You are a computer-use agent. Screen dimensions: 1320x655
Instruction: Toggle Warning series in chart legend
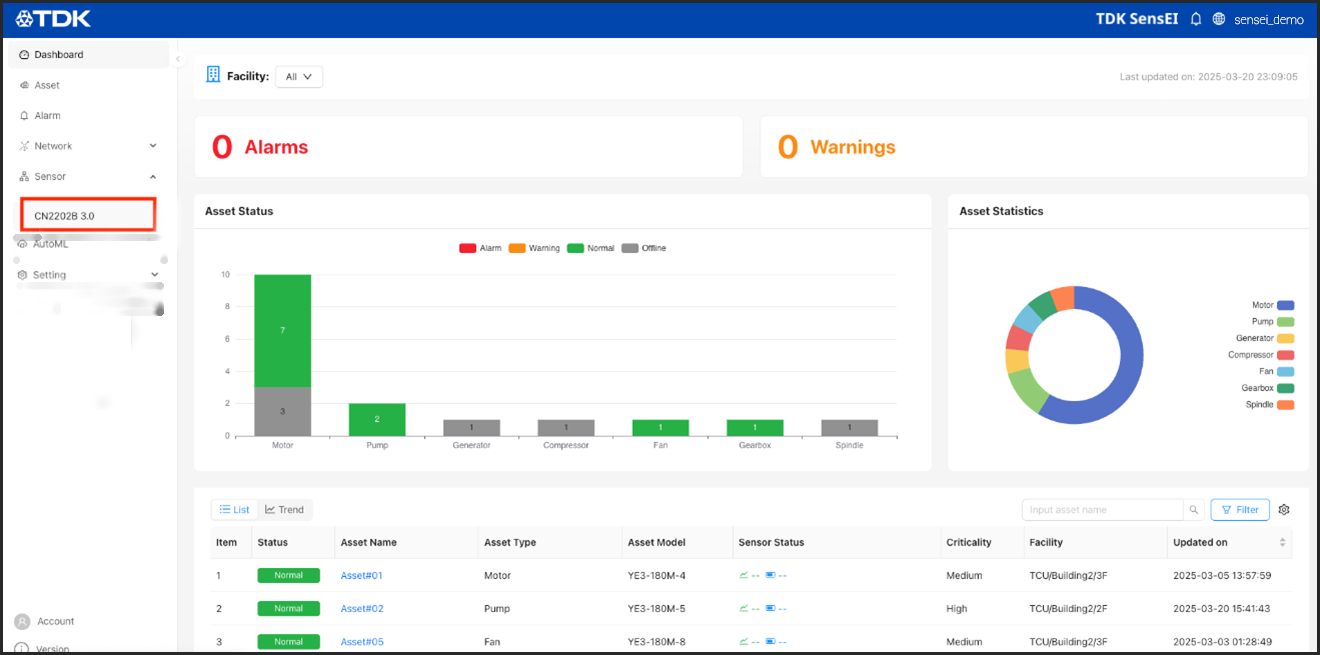click(534, 248)
